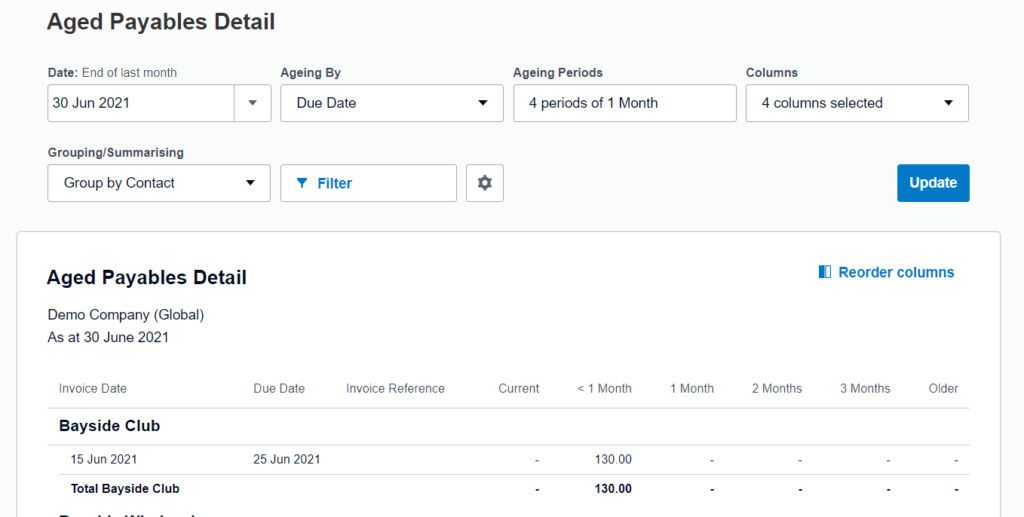Click the Current column header
The width and height of the screenshot is (1024, 517).
[x=519, y=388]
